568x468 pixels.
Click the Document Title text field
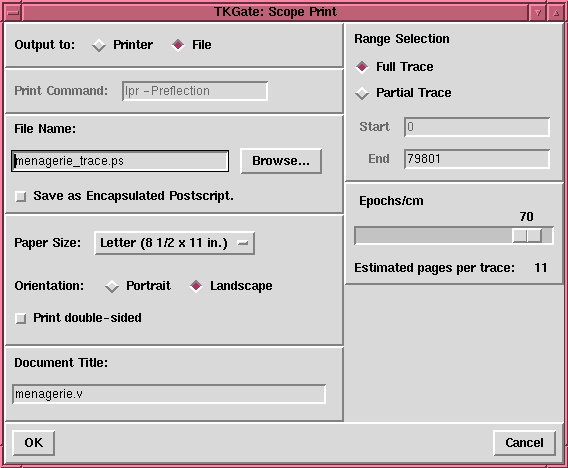[169, 394]
